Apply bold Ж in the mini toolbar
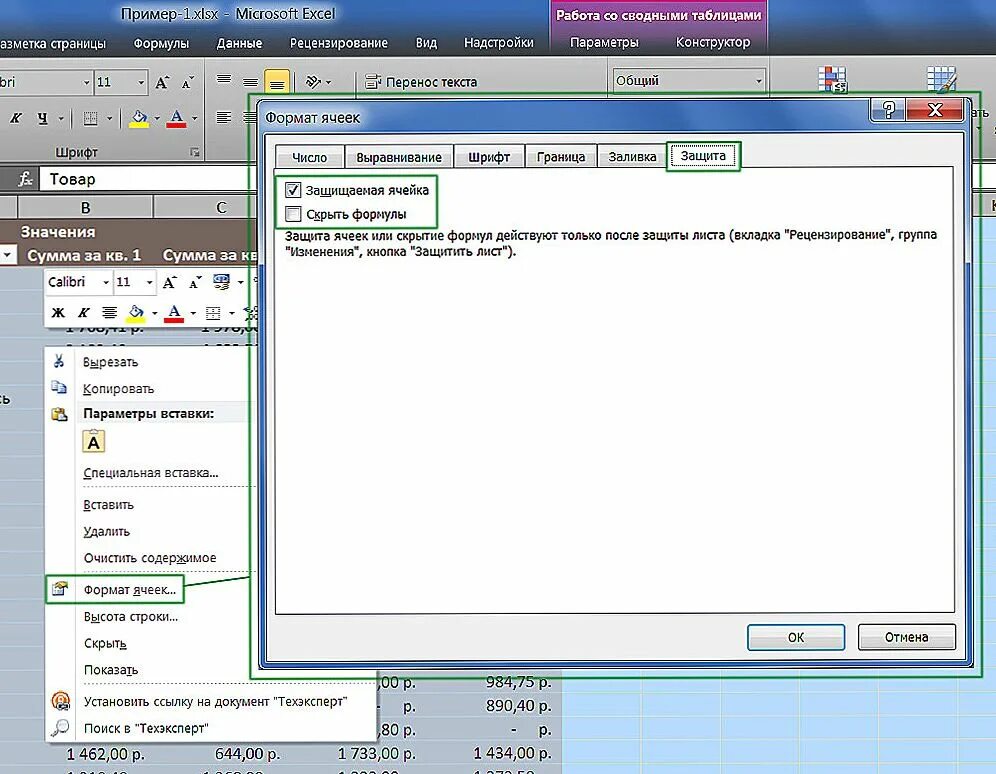 click(x=58, y=312)
